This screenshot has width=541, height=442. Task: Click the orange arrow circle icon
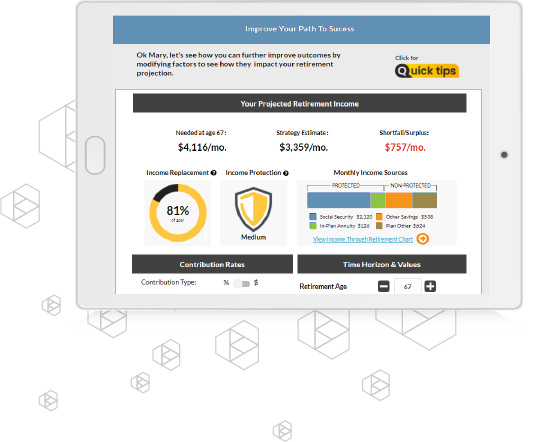click(x=423, y=239)
